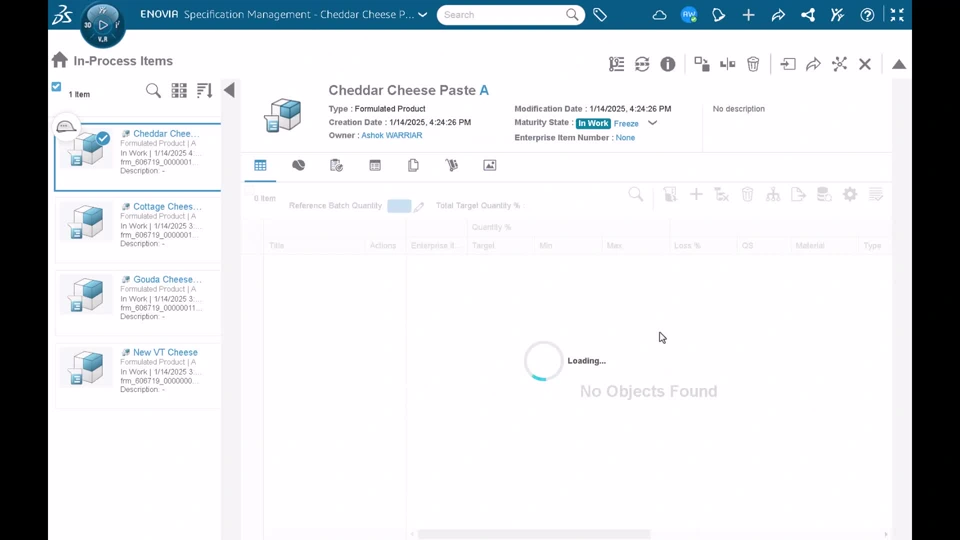
Task: Open the social network share icon
Action: tap(808, 15)
